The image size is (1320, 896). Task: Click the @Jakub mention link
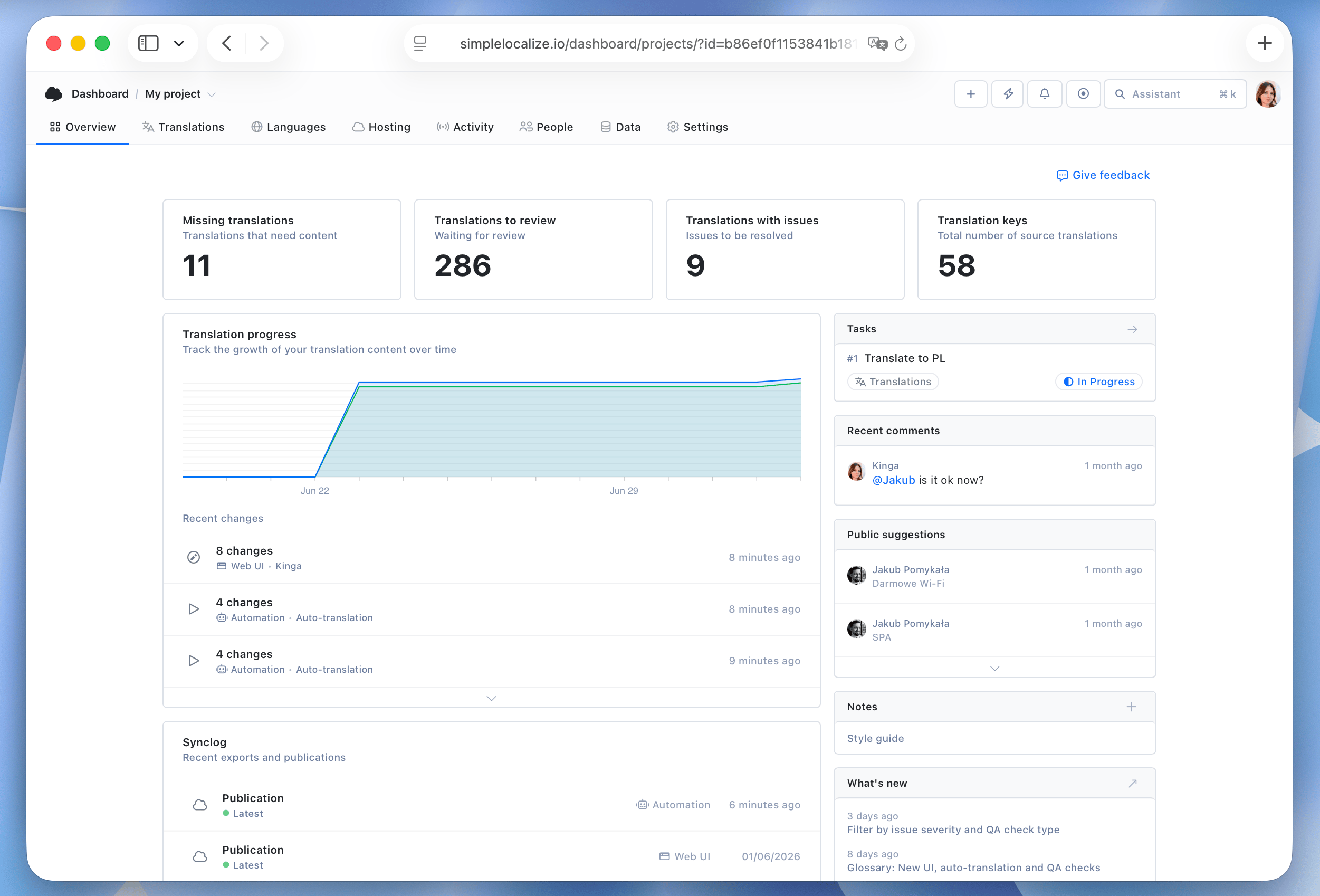pyautogui.click(x=893, y=481)
